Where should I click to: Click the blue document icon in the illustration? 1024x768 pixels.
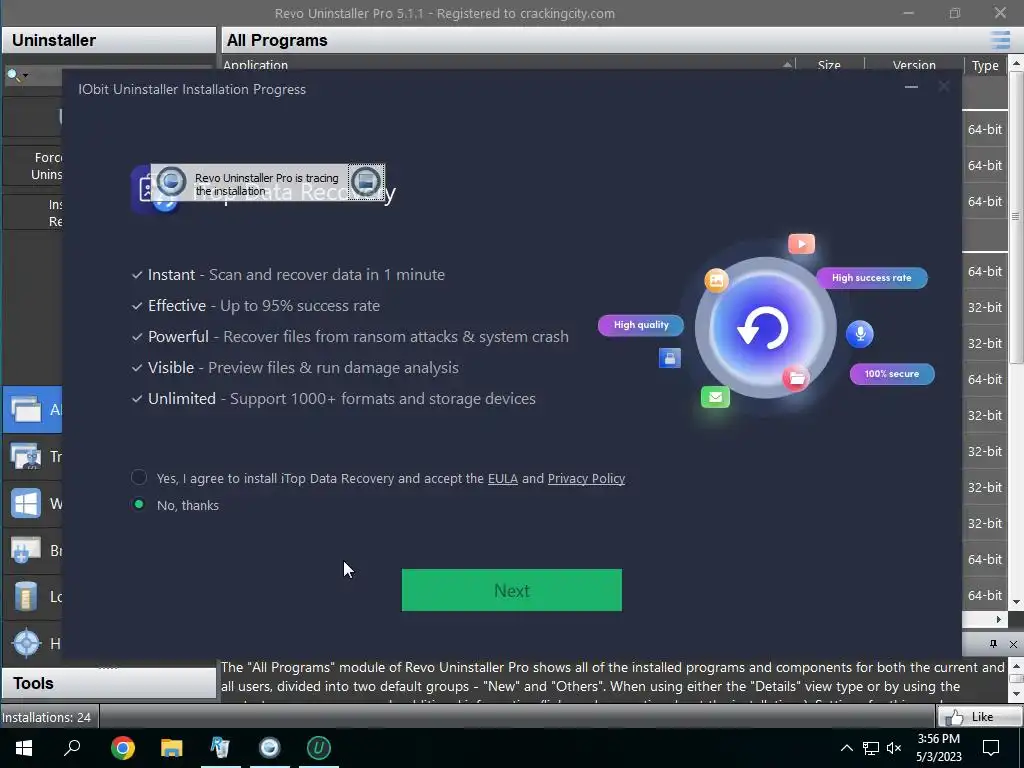669,358
